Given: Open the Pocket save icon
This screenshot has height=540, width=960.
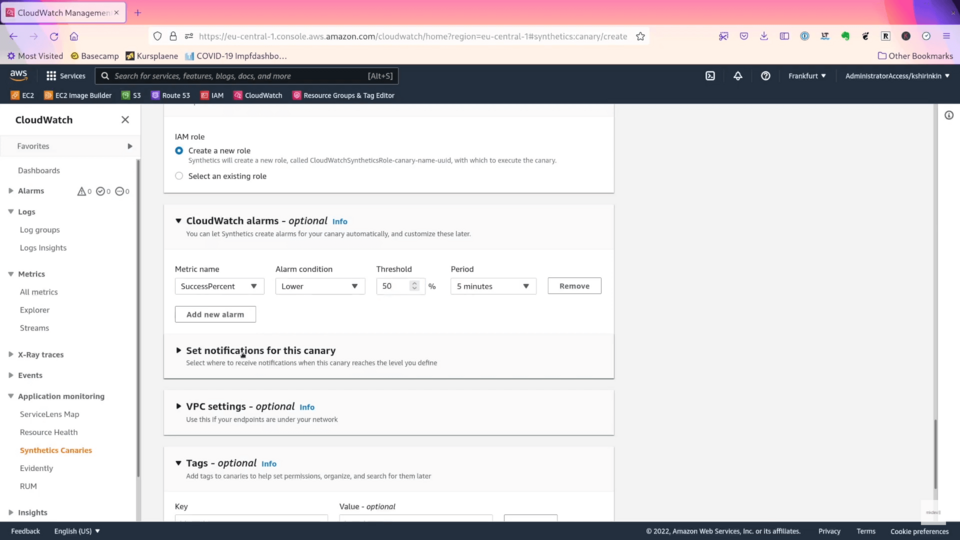Looking at the screenshot, I should click(744, 37).
